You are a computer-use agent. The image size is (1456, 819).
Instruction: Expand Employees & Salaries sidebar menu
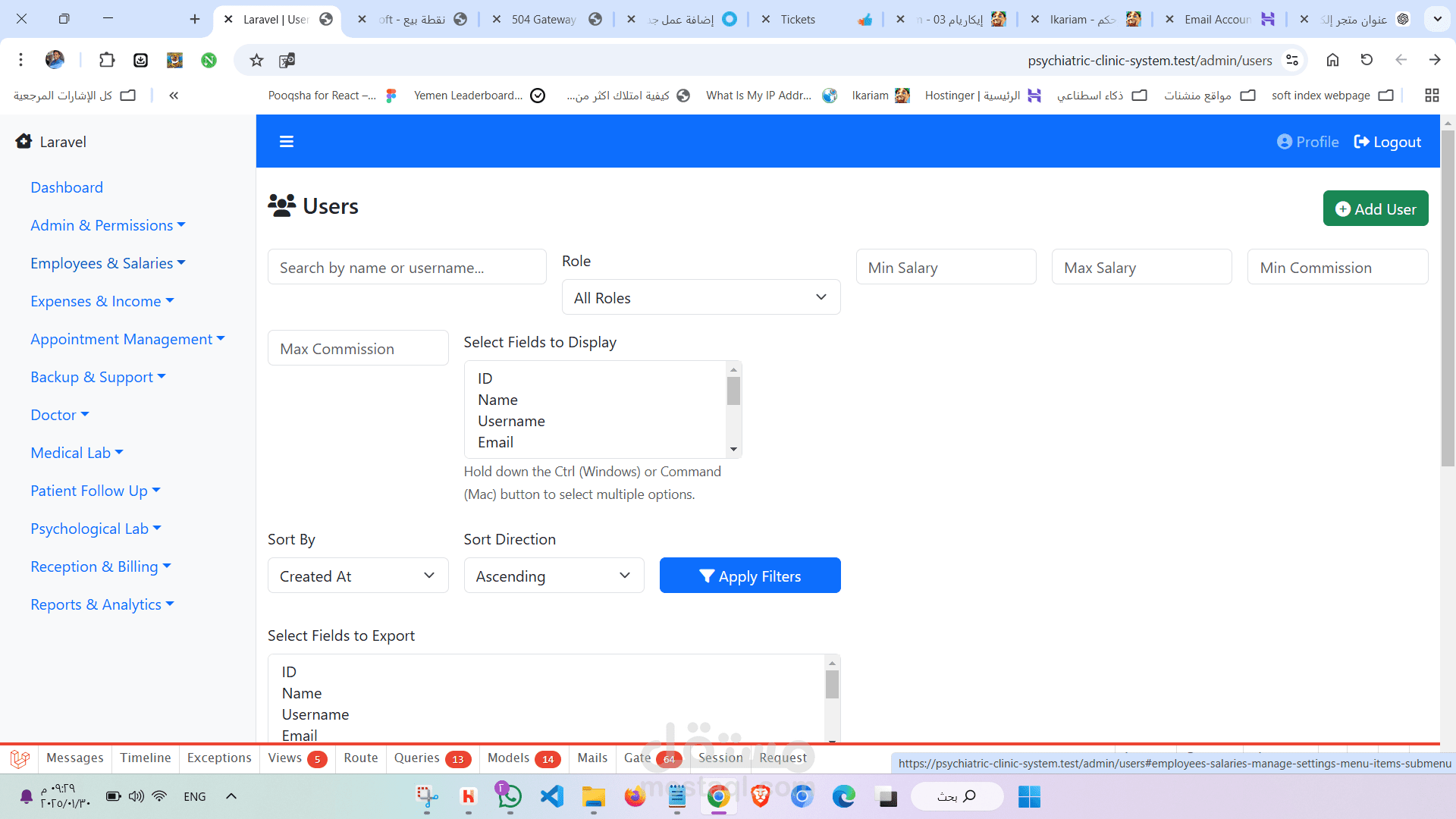[108, 263]
